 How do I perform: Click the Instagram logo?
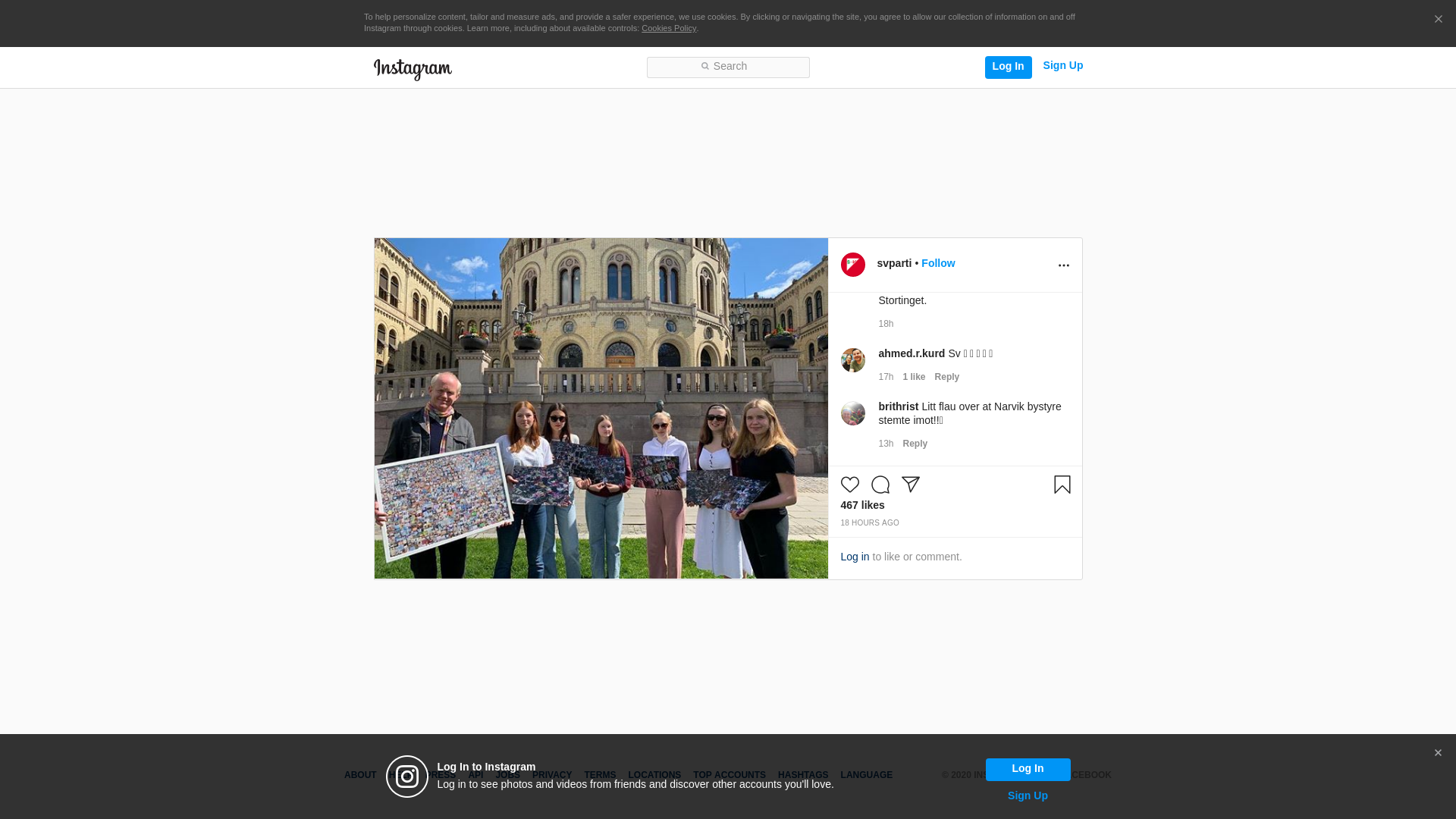click(x=413, y=69)
